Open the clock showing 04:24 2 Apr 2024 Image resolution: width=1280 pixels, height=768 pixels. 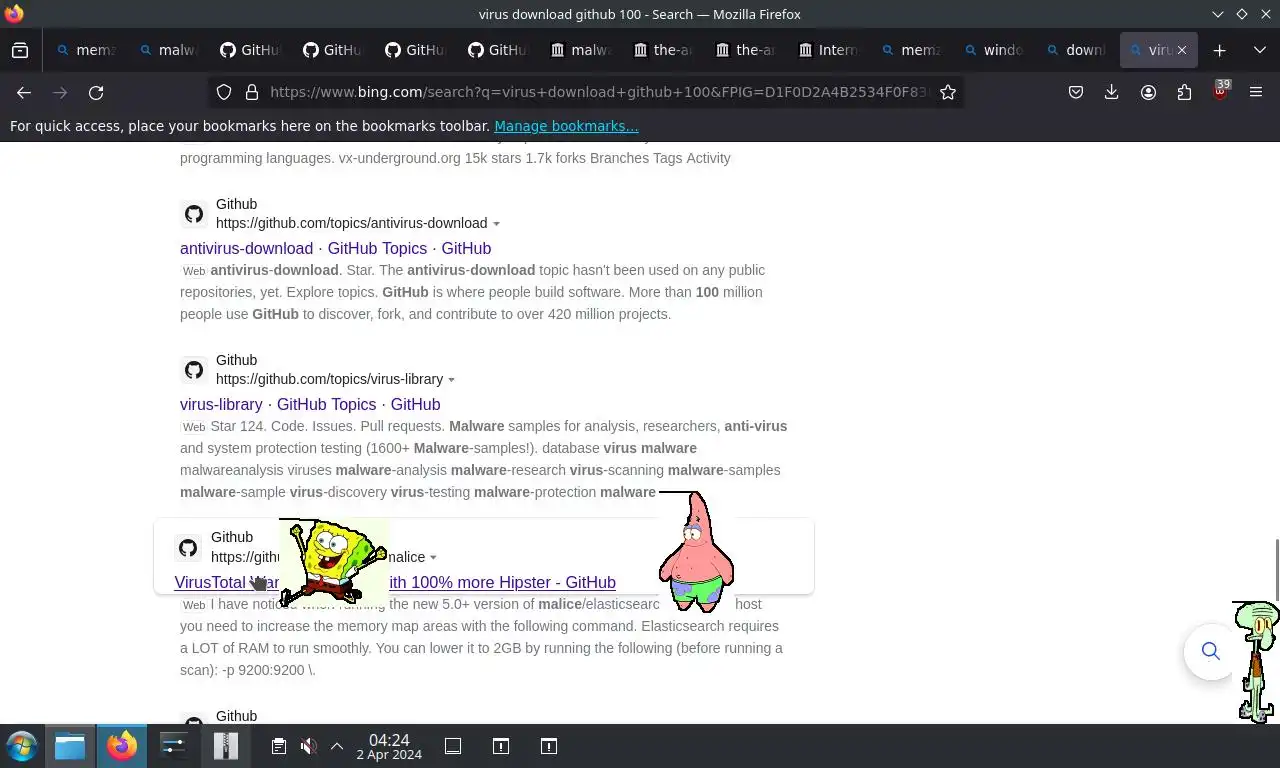tap(389, 747)
